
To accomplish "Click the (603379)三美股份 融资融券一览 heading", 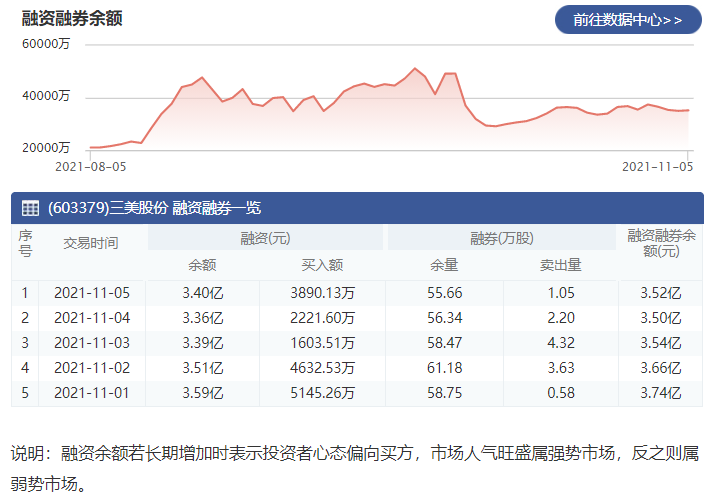I will [x=154, y=208].
